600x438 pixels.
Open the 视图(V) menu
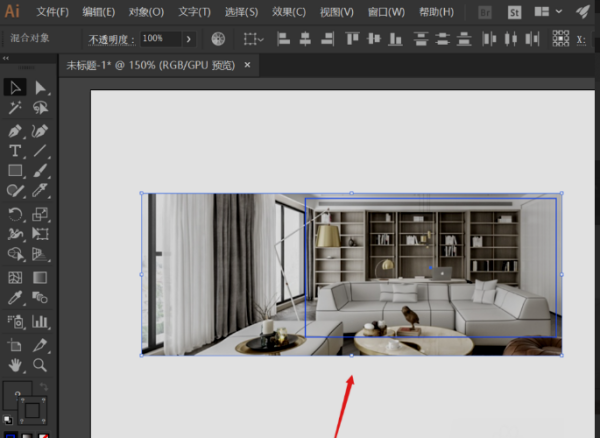(337, 12)
